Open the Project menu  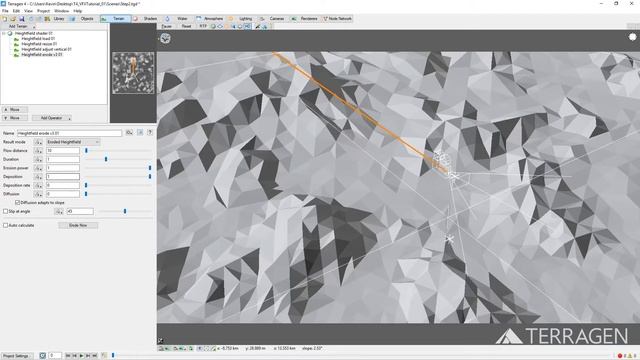(43, 11)
